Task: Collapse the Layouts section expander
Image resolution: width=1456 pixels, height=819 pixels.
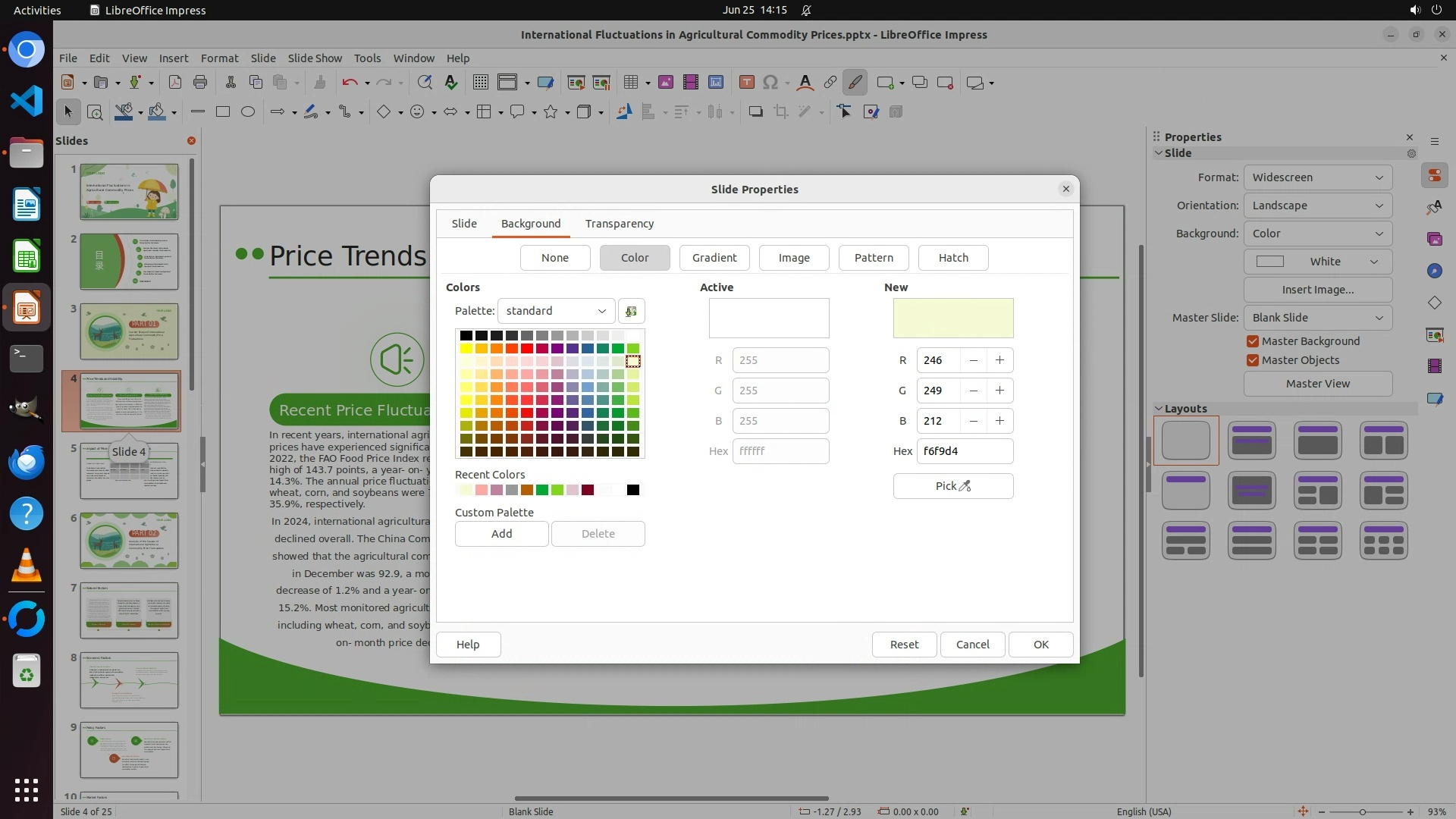Action: tap(1159, 409)
